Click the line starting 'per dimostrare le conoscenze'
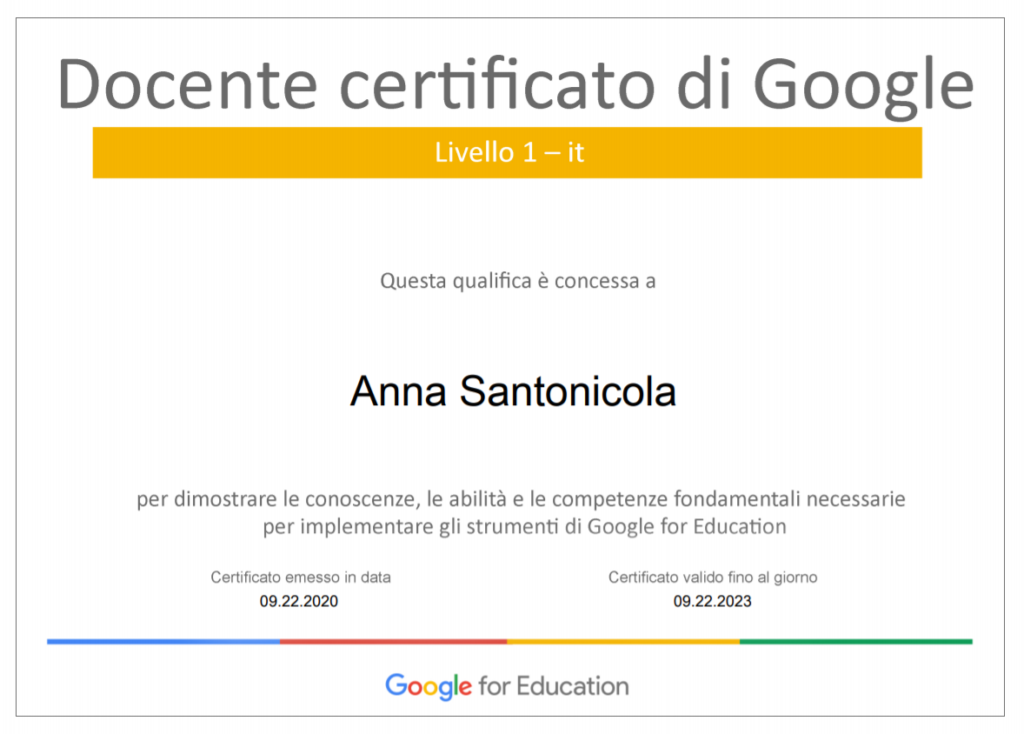Screen dimensions: 1024x734 pos(520,499)
